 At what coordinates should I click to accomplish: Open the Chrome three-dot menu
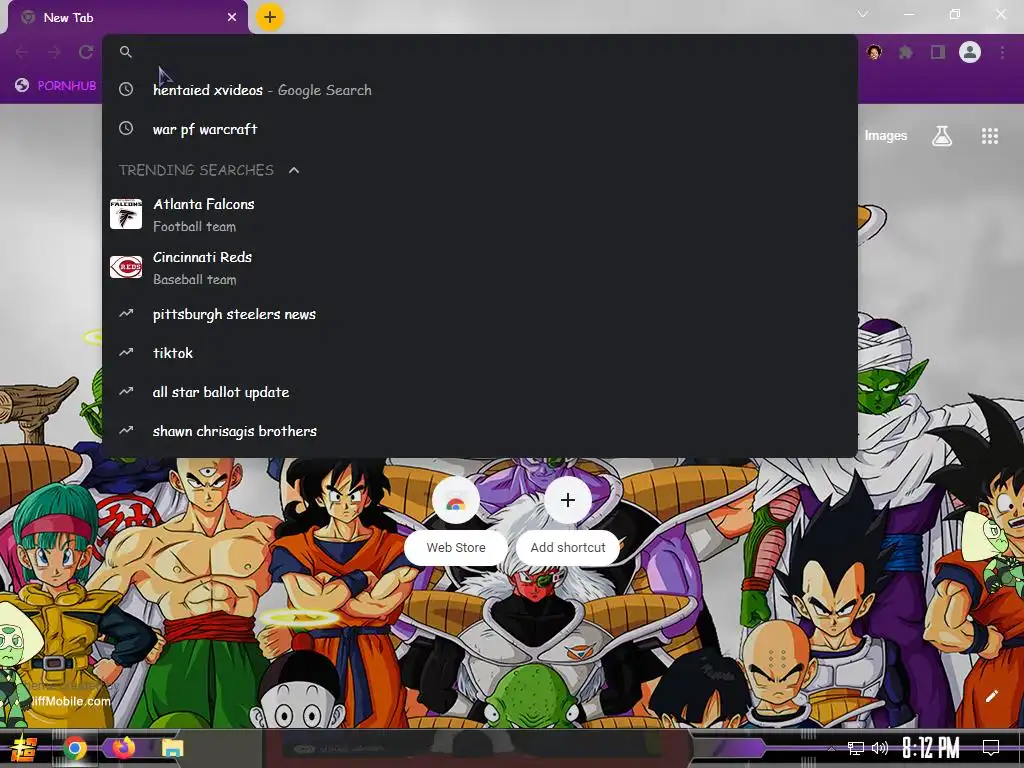[1002, 52]
